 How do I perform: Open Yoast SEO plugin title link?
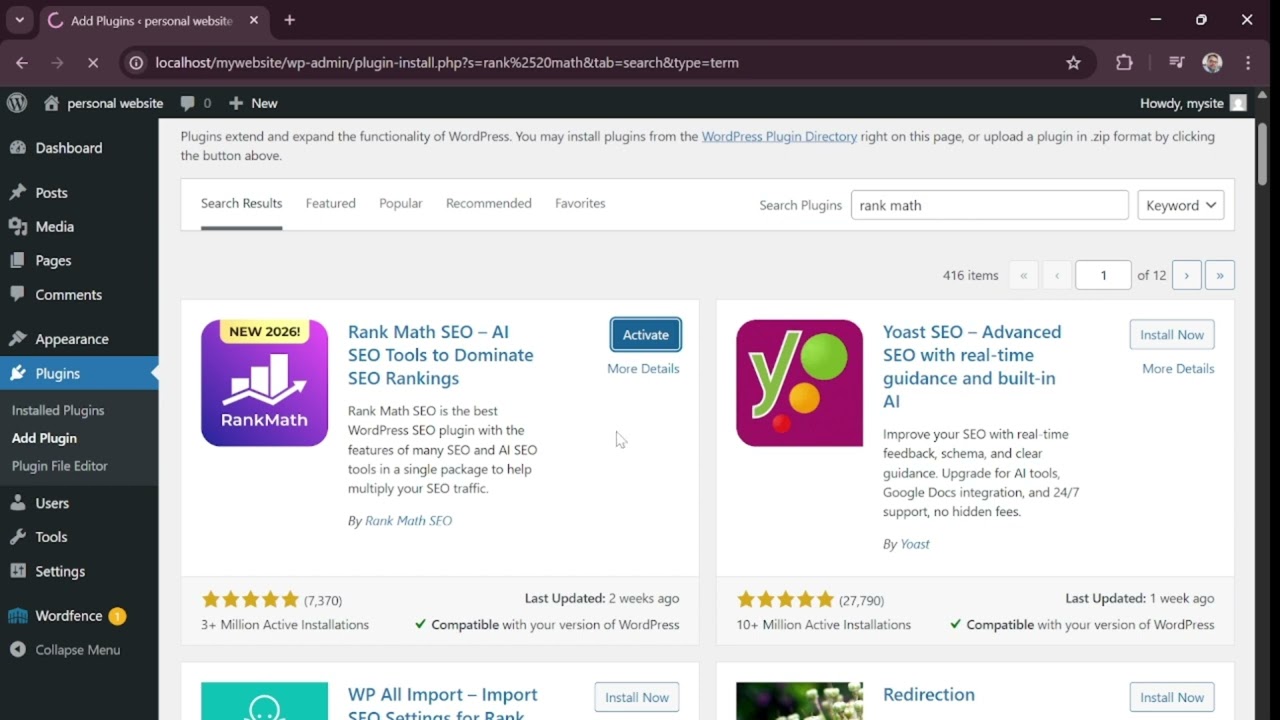972,366
